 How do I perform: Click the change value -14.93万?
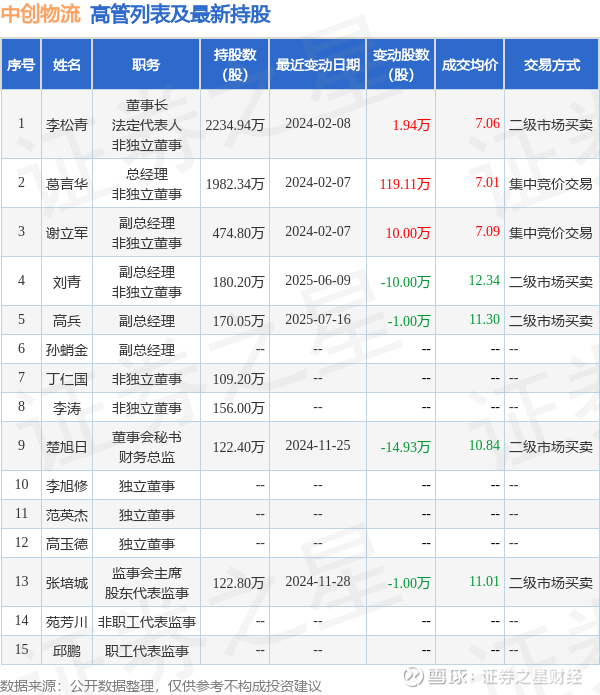405,447
